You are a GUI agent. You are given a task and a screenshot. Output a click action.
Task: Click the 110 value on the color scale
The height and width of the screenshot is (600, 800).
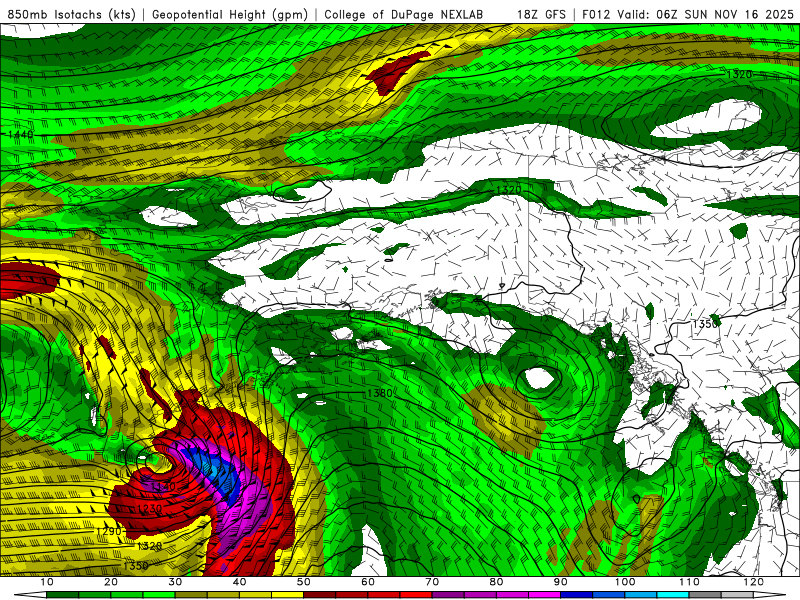pos(689,582)
